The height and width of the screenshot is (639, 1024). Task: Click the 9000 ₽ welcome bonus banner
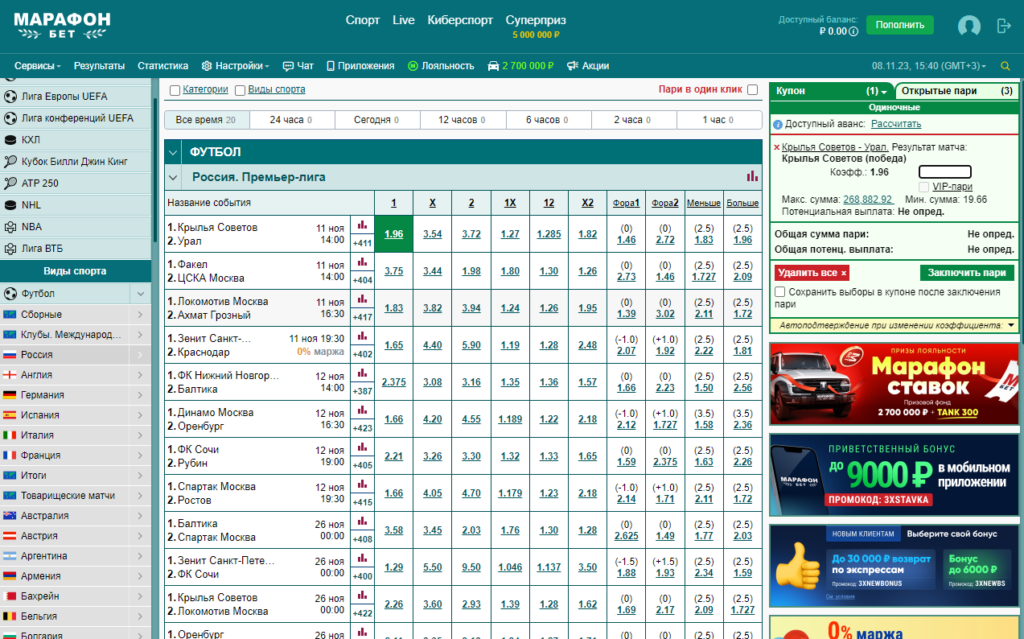(x=894, y=475)
